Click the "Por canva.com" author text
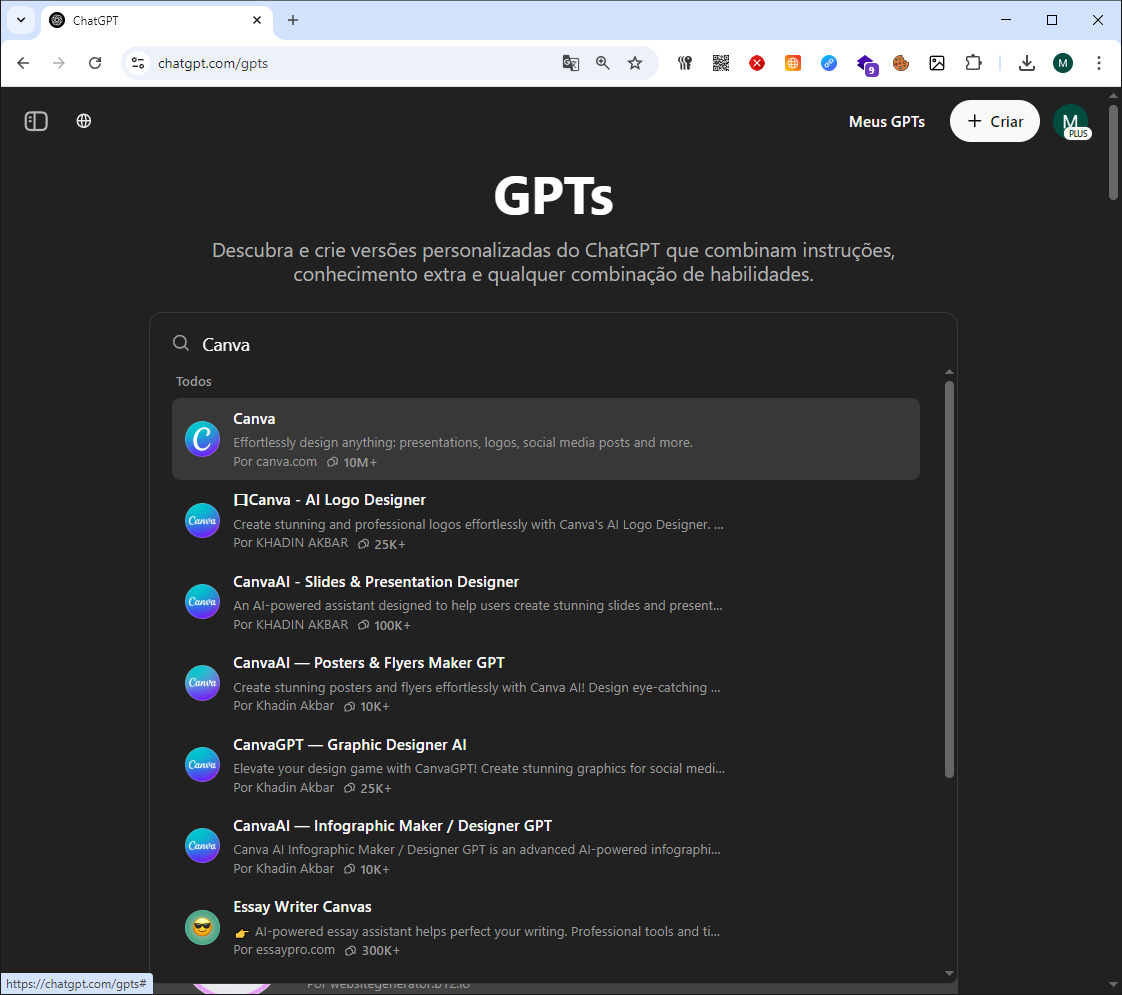The image size is (1122, 995). pos(275,461)
